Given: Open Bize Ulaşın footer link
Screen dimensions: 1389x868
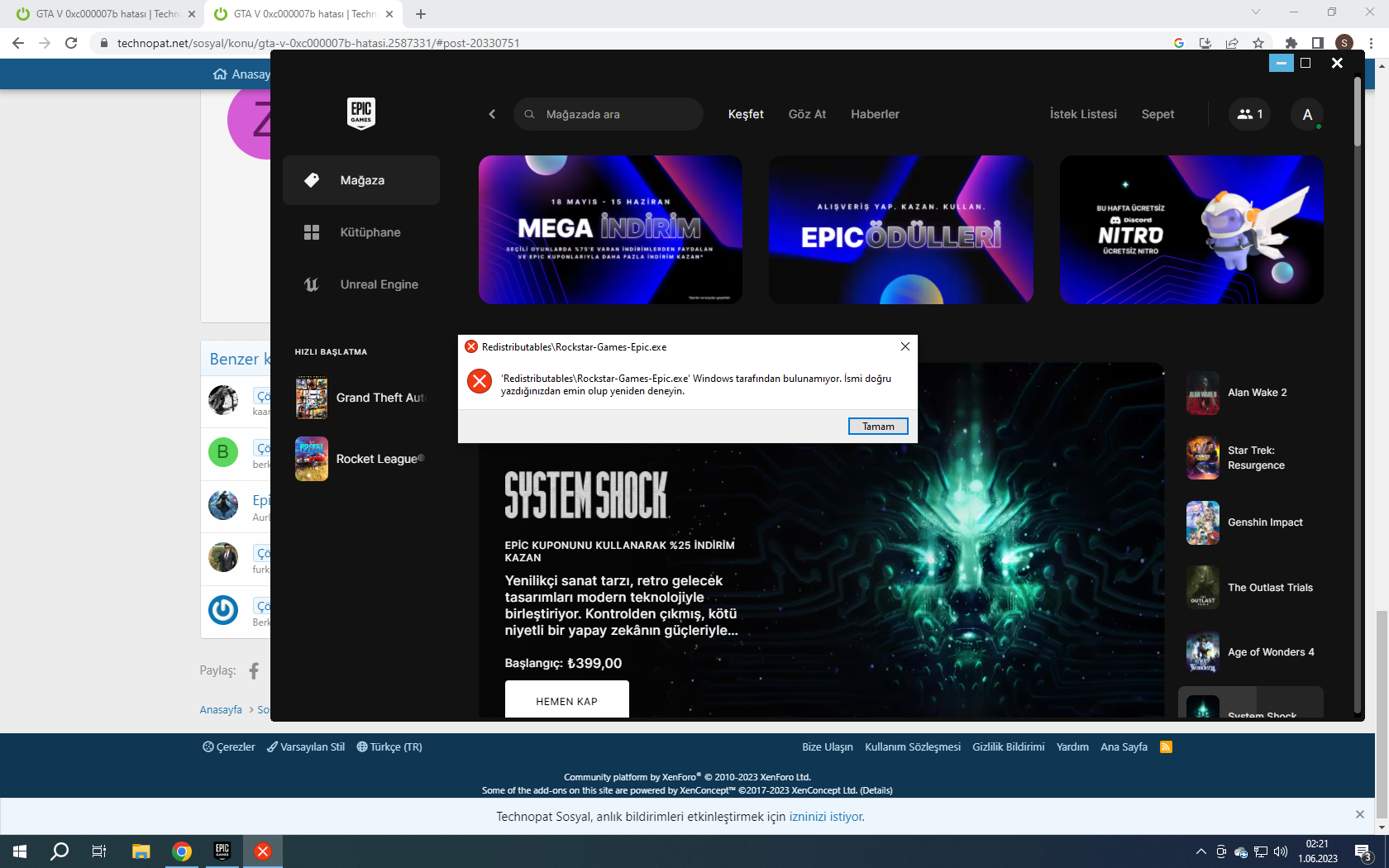Looking at the screenshot, I should 828,746.
